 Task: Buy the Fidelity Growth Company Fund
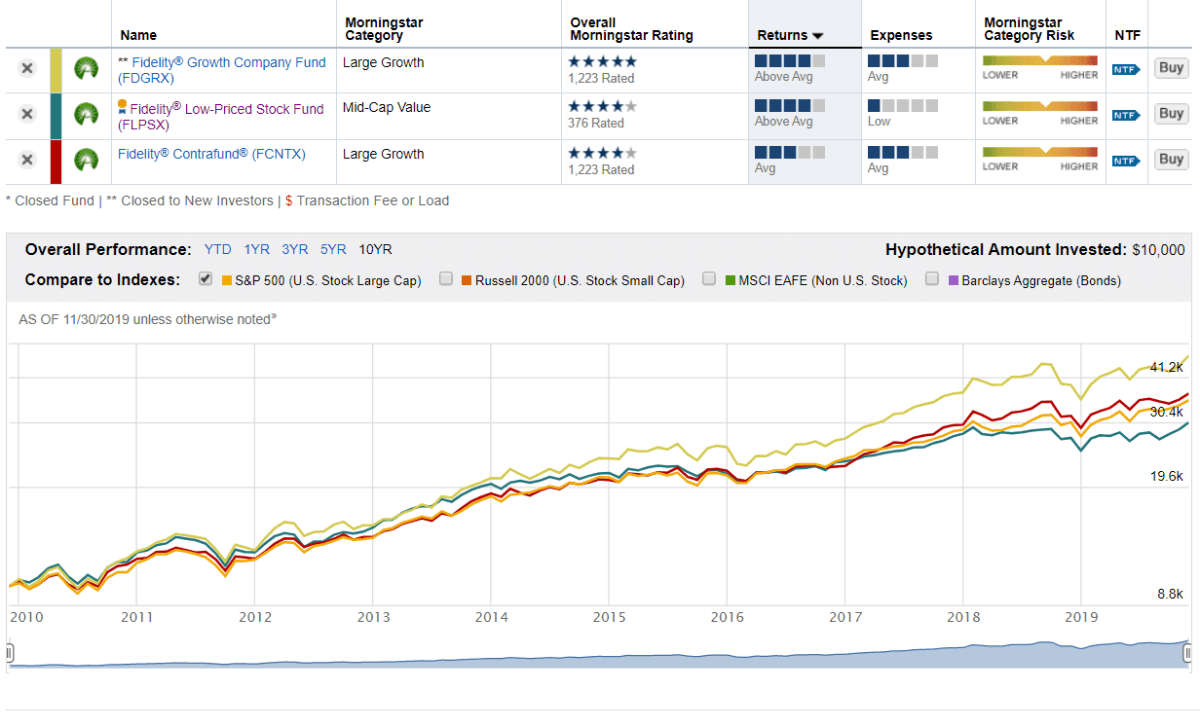tap(1171, 68)
